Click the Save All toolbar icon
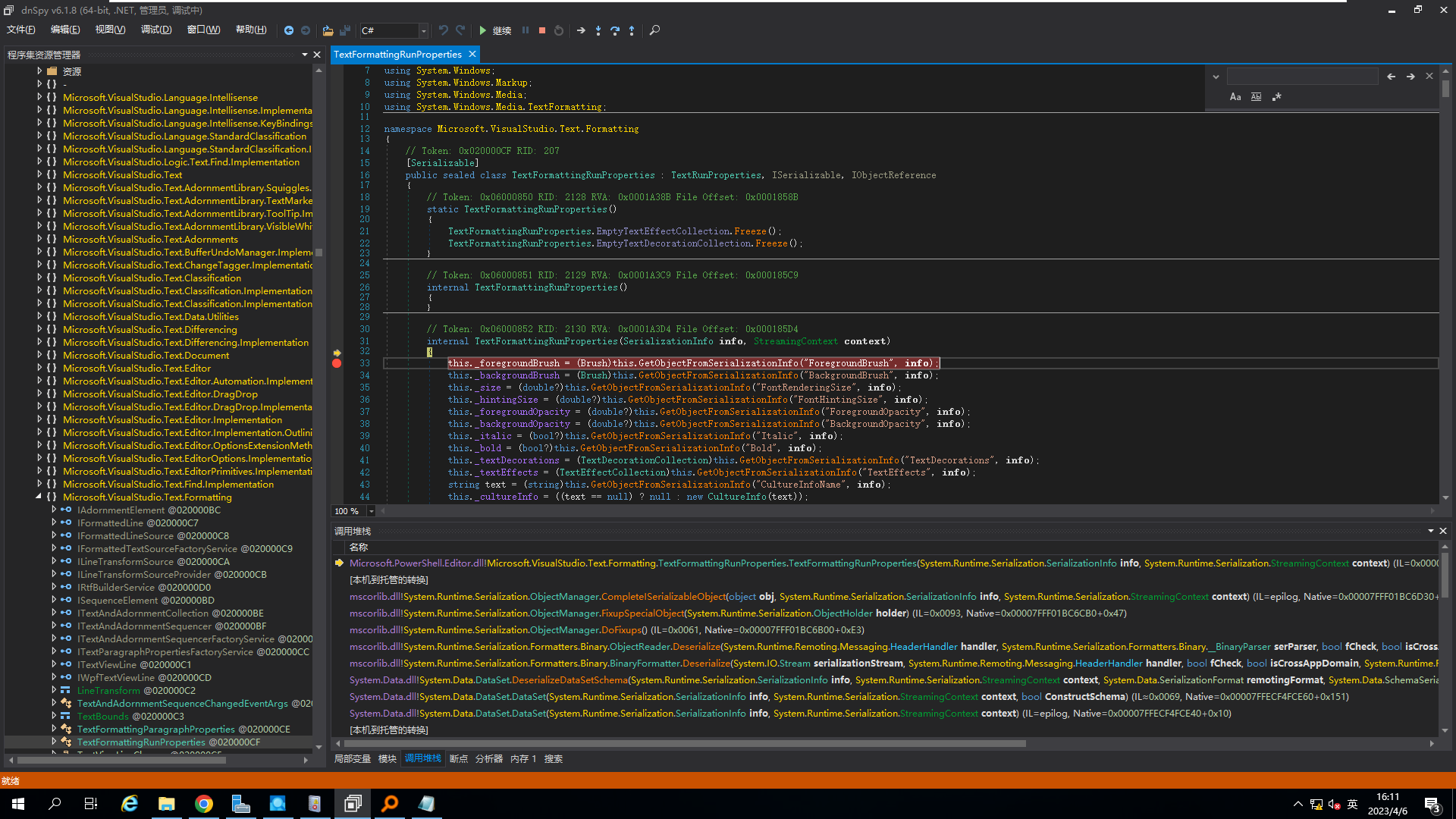This screenshot has height=819, width=1456. tap(345, 30)
